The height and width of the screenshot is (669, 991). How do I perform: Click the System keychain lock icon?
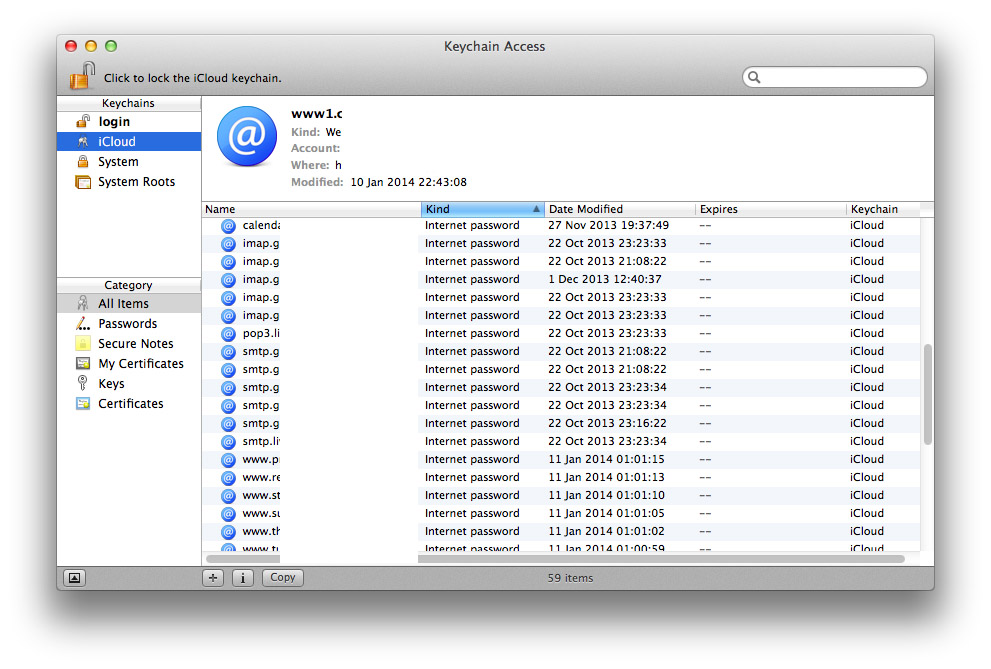click(83, 161)
